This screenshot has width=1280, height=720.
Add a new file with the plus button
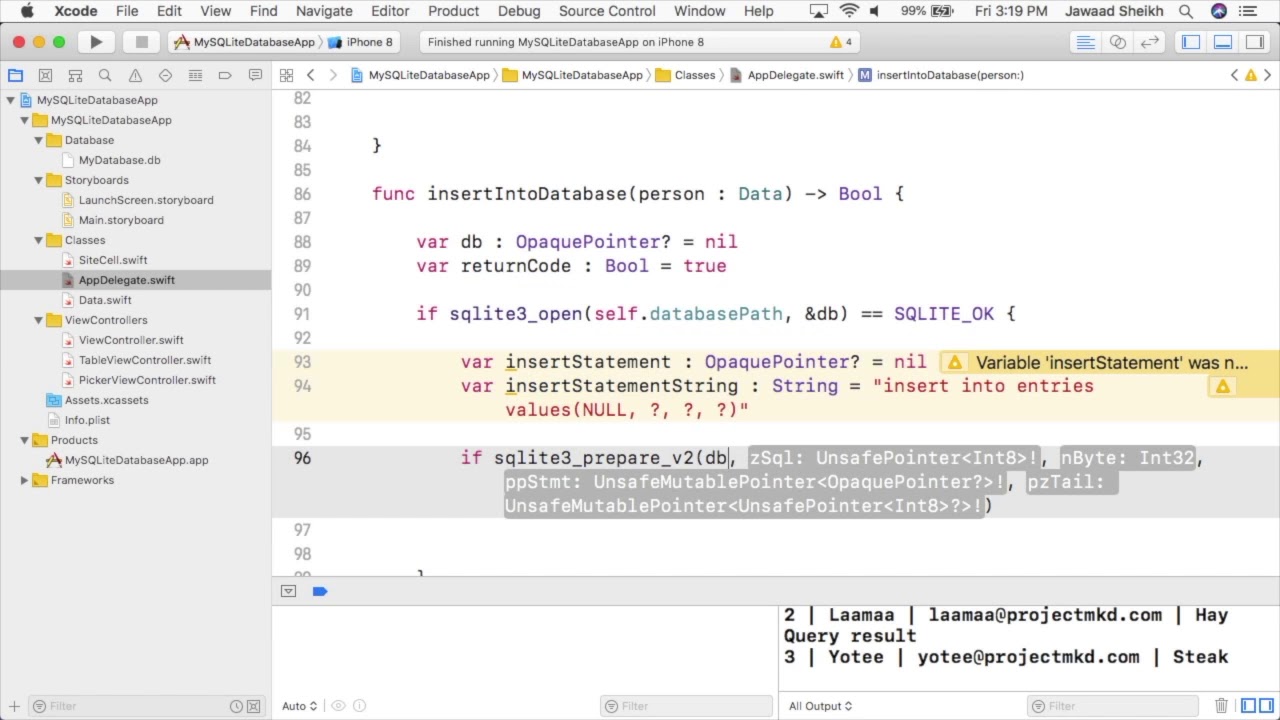[x=14, y=706]
